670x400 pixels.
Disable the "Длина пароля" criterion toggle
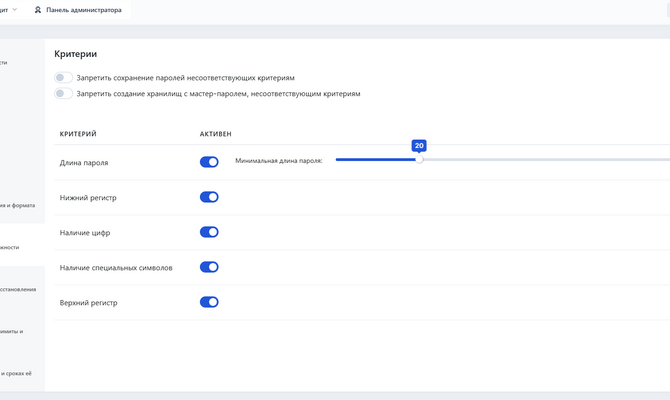click(x=209, y=162)
